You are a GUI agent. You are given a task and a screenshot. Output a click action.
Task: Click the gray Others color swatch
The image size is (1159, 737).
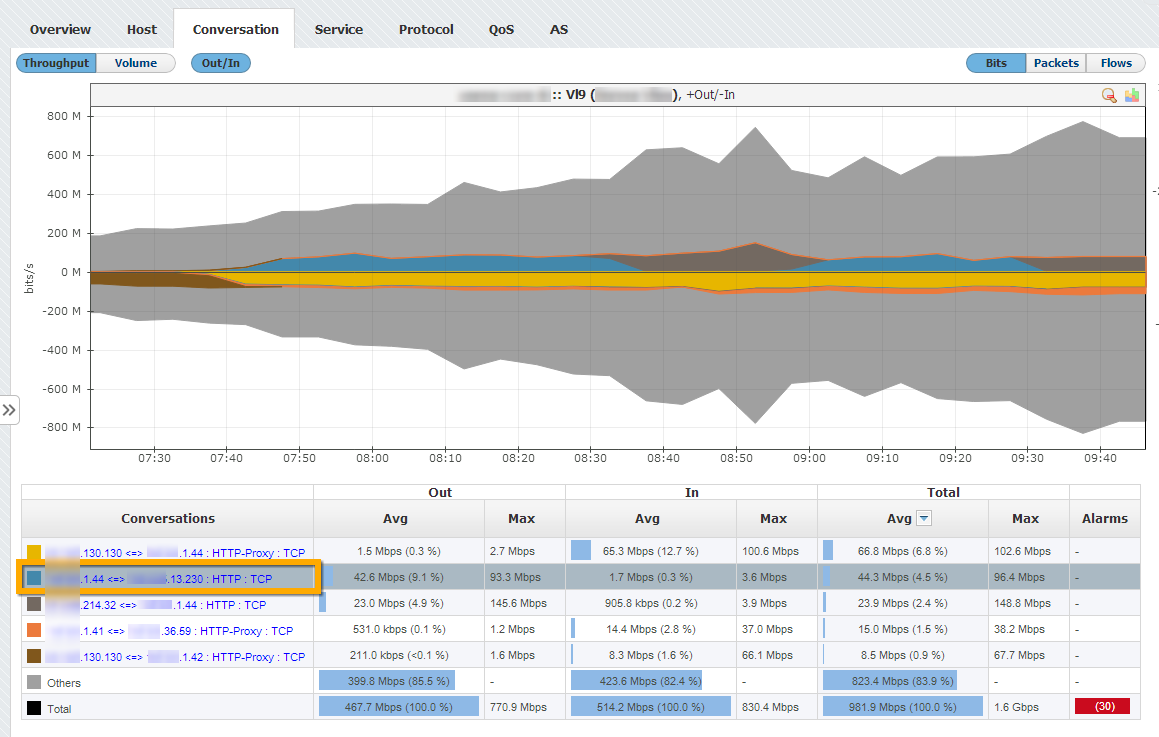34,682
